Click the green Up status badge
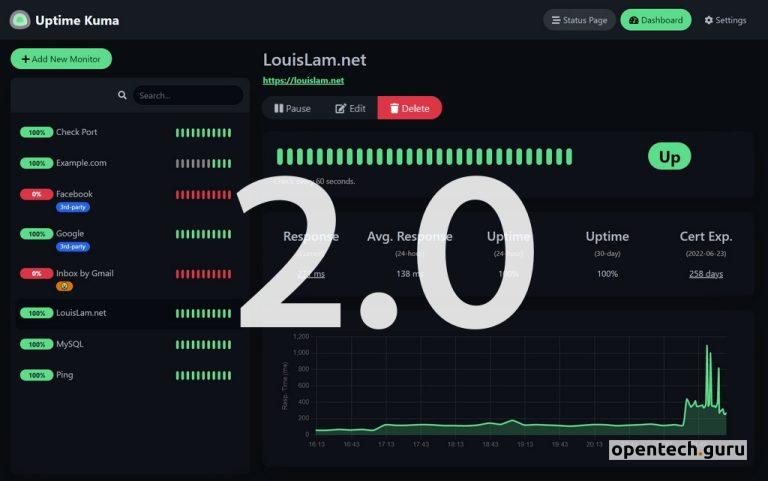 point(669,157)
